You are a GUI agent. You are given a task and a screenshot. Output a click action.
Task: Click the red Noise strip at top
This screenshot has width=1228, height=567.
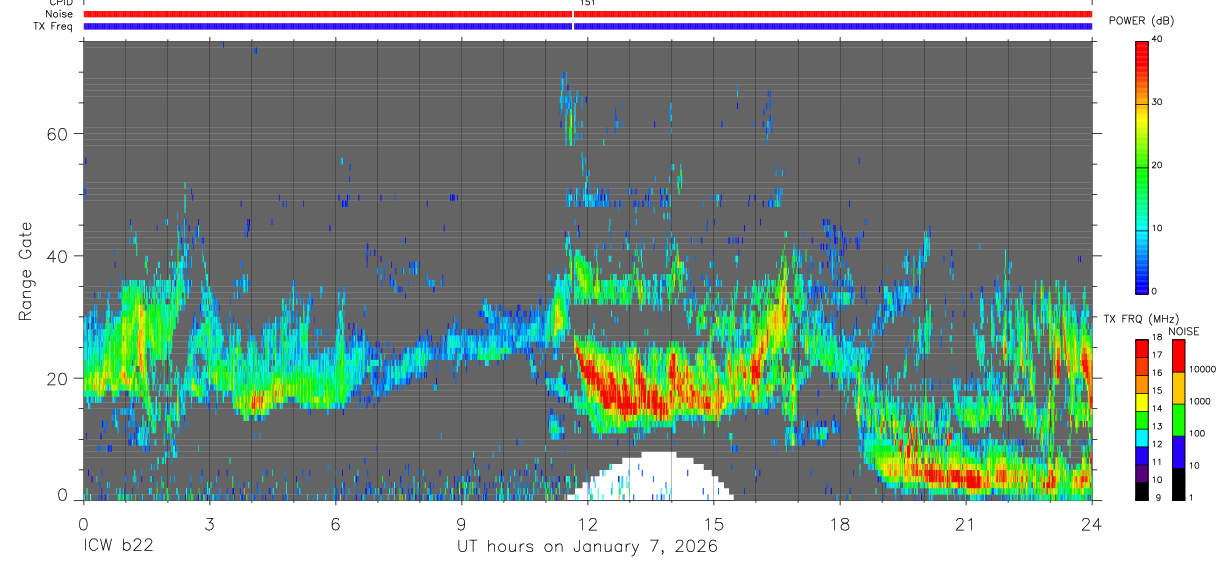(588, 14)
